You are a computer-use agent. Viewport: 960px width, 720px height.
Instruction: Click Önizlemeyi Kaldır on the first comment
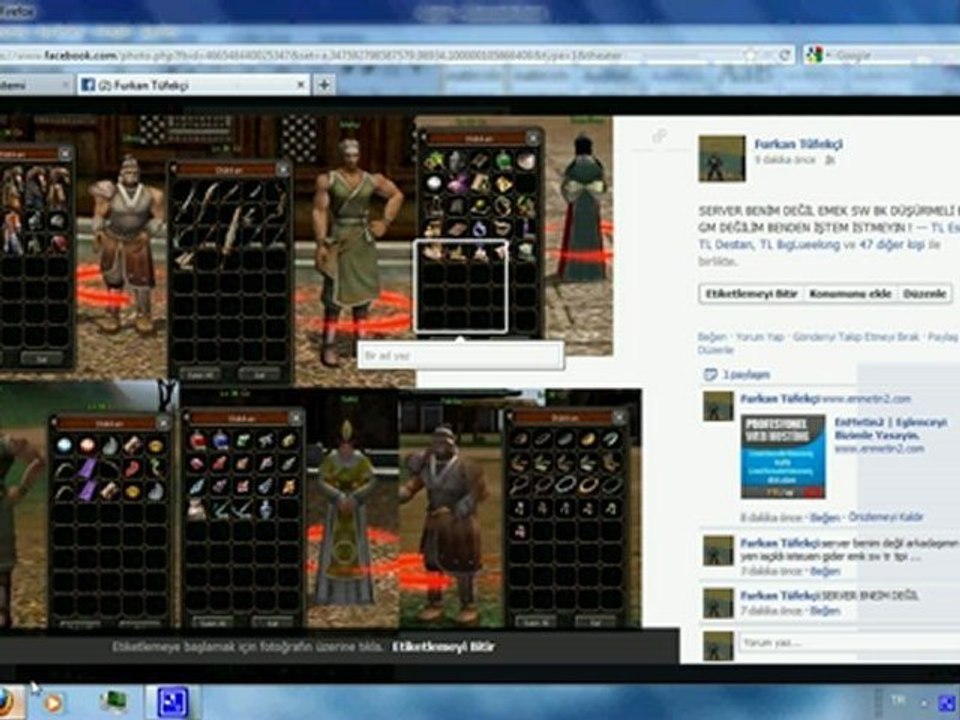[x=885, y=517]
